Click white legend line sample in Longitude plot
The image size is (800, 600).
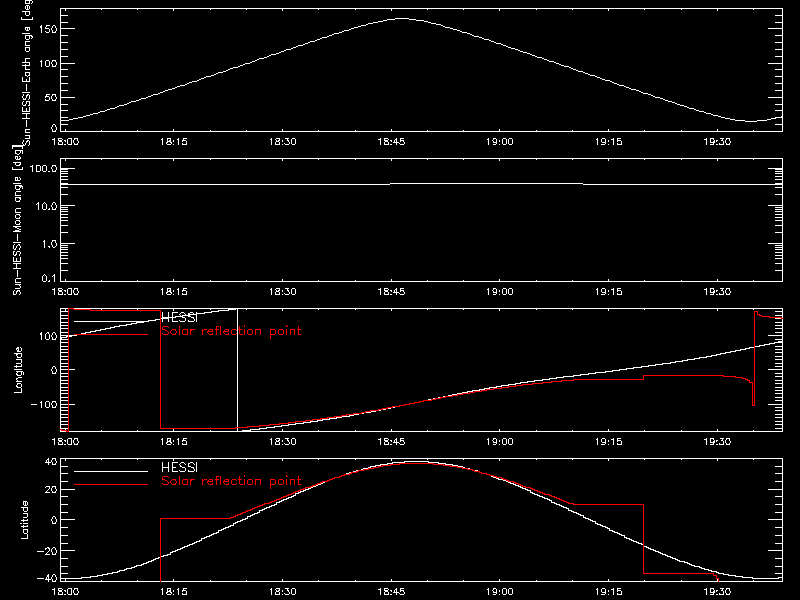(x=111, y=321)
